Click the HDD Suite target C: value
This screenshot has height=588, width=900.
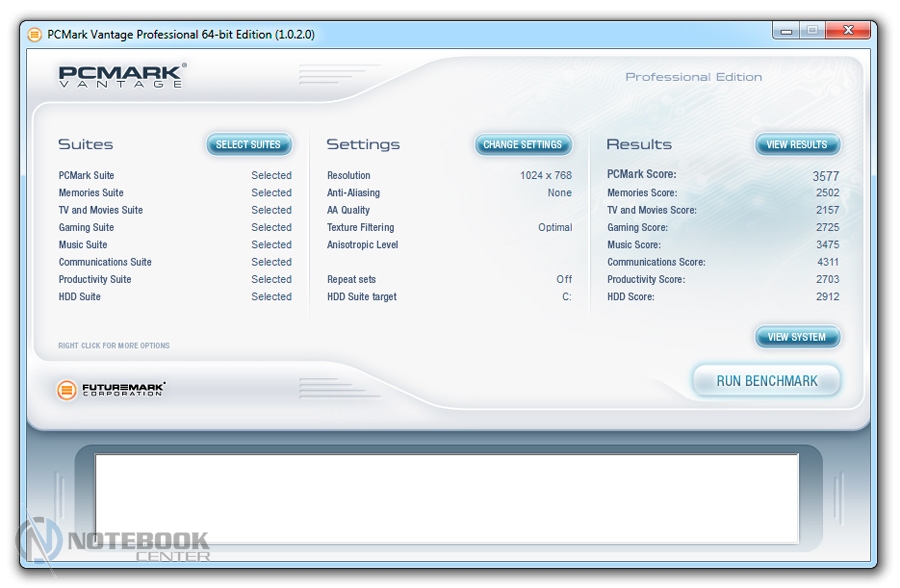click(x=566, y=297)
